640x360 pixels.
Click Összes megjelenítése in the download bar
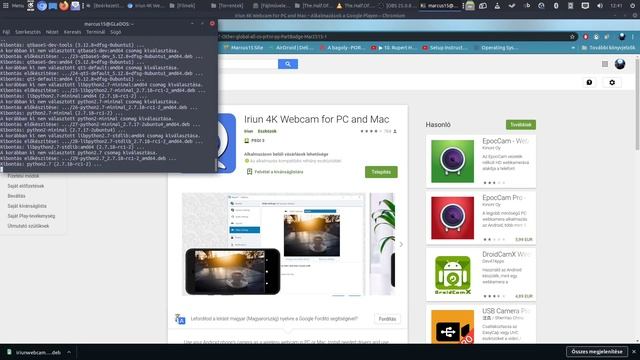tap(597, 351)
